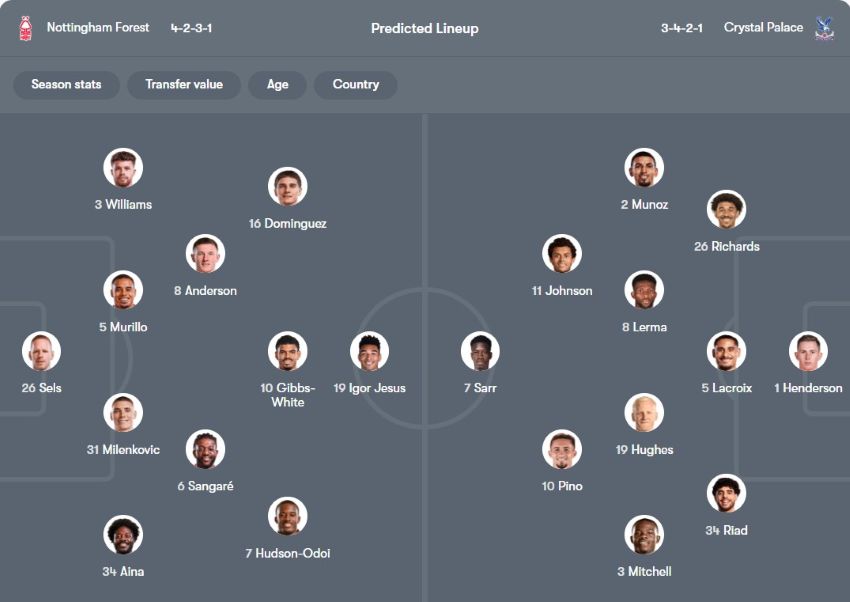Click Aina's player photo
Viewport: 850px width, 602px height.
click(x=123, y=535)
